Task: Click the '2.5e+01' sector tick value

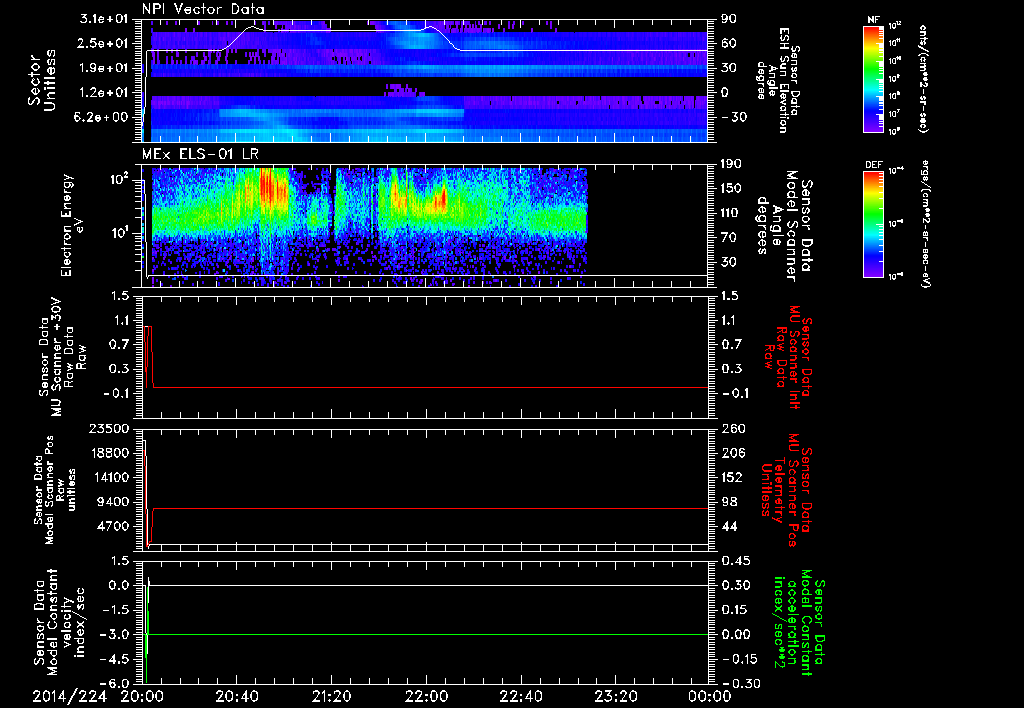Action: click(103, 43)
